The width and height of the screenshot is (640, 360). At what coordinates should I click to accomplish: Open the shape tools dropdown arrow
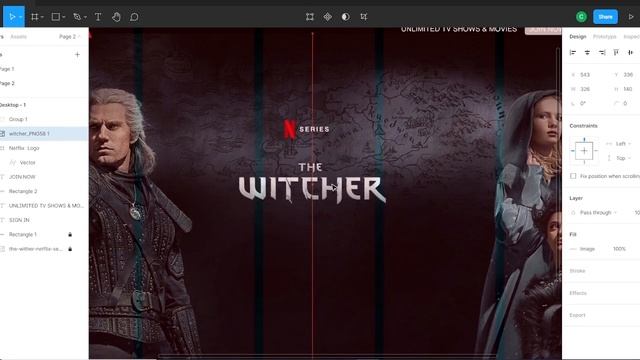pos(63,17)
